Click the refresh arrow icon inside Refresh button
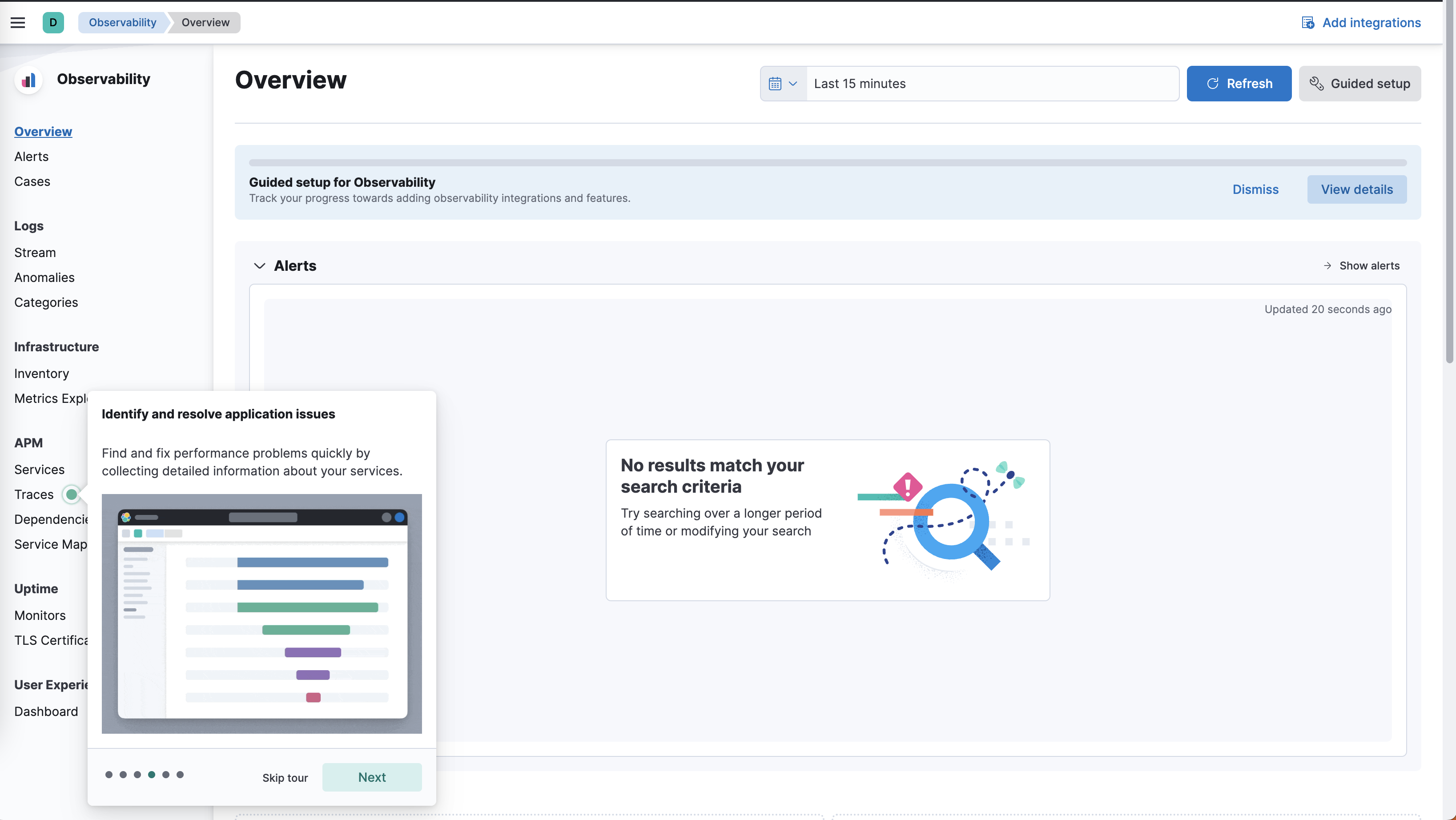This screenshot has width=1456, height=820. click(1212, 83)
